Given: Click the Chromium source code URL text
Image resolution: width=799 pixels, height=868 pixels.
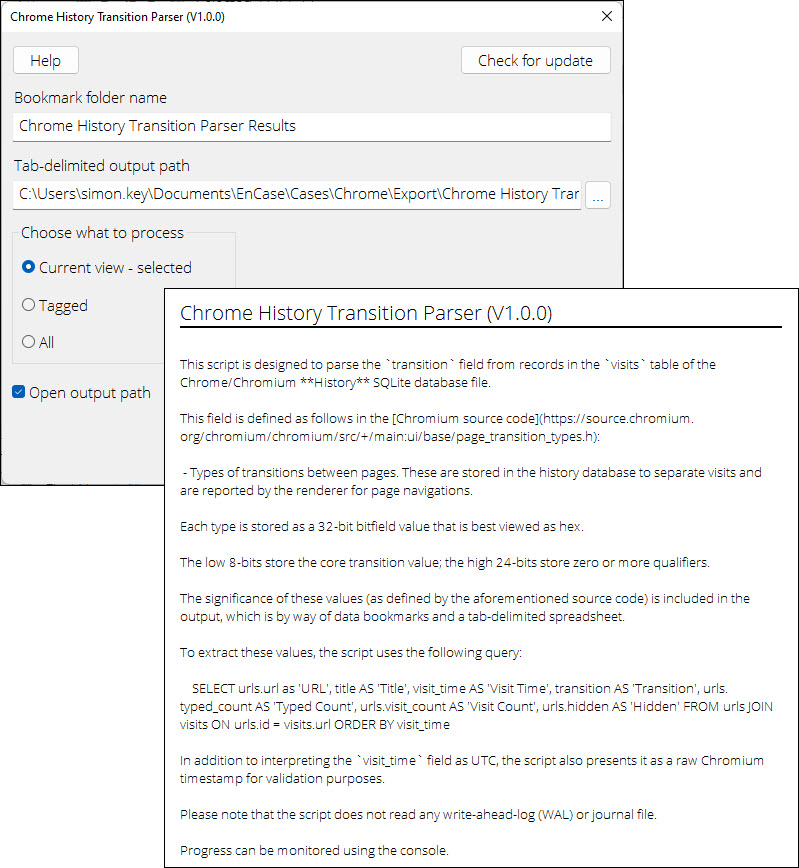Looking at the screenshot, I should click(437, 427).
